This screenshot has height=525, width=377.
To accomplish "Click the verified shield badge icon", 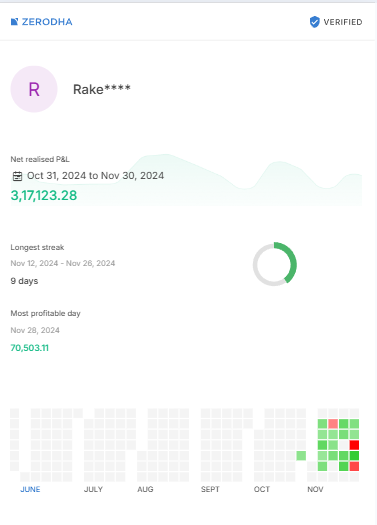I will tap(314, 22).
